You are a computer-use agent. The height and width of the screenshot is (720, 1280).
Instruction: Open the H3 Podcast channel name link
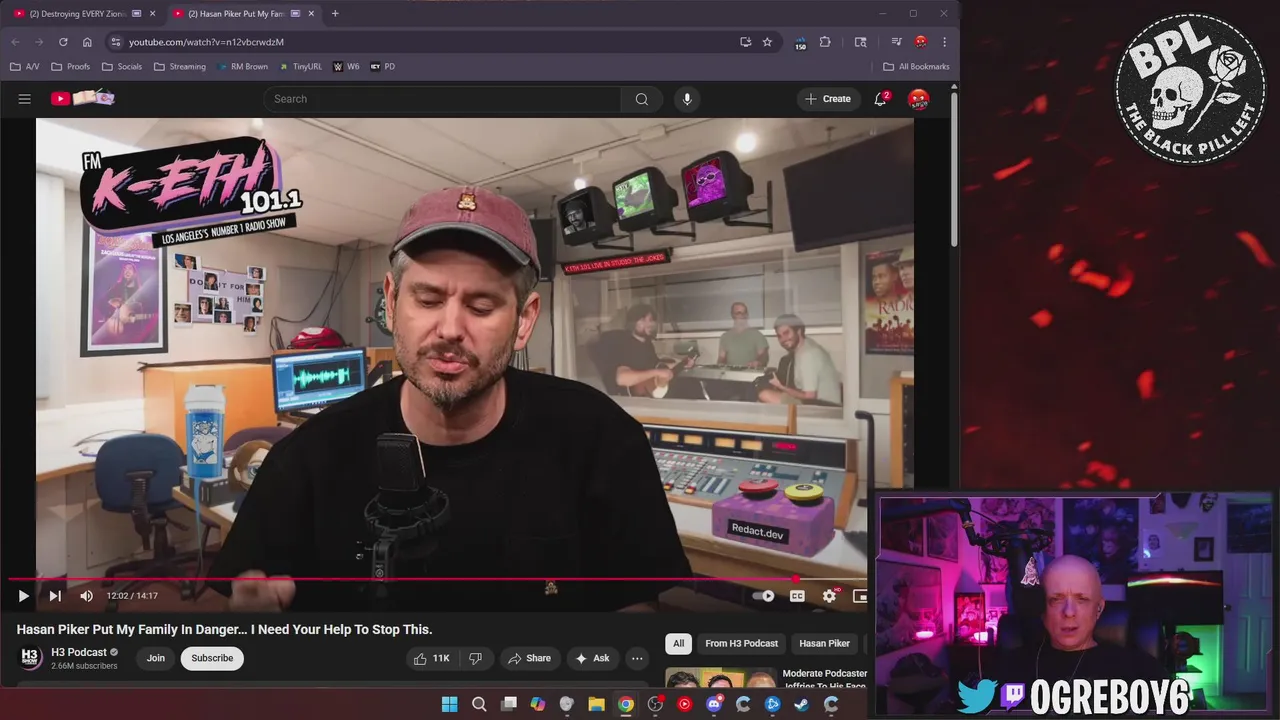pyautogui.click(x=79, y=652)
